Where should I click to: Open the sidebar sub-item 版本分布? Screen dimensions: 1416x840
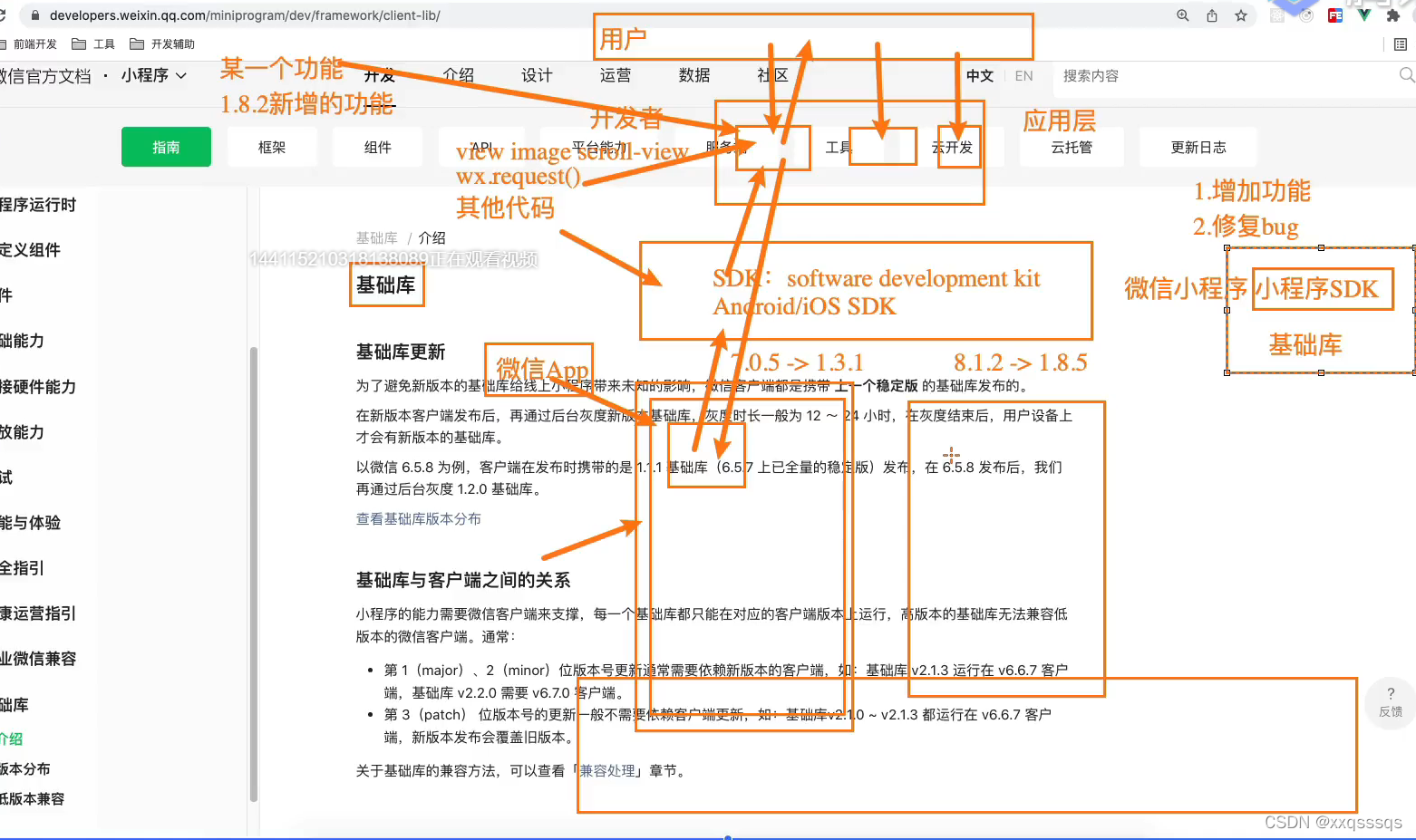(25, 769)
